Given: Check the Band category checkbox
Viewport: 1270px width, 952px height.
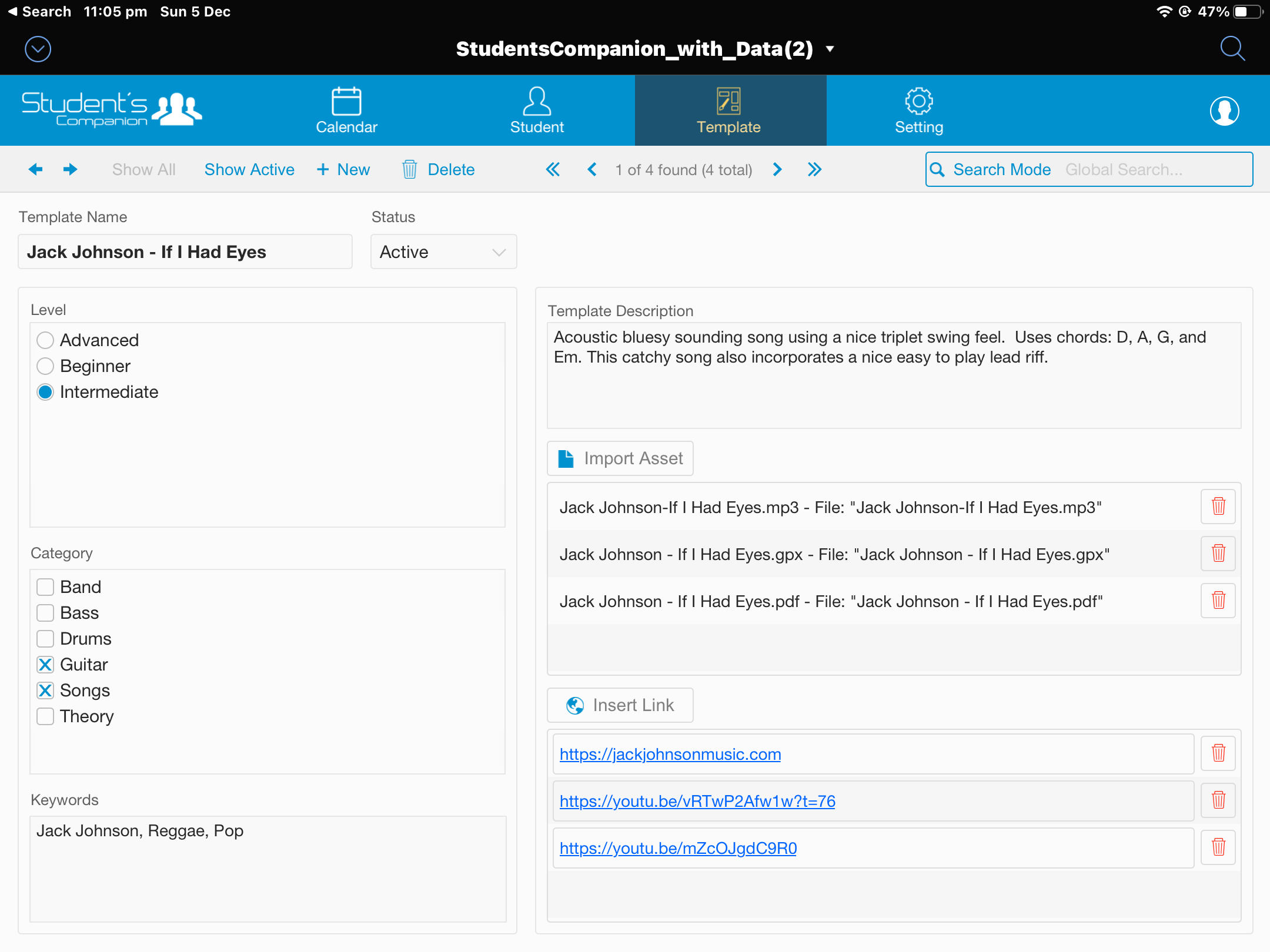Looking at the screenshot, I should (45, 587).
